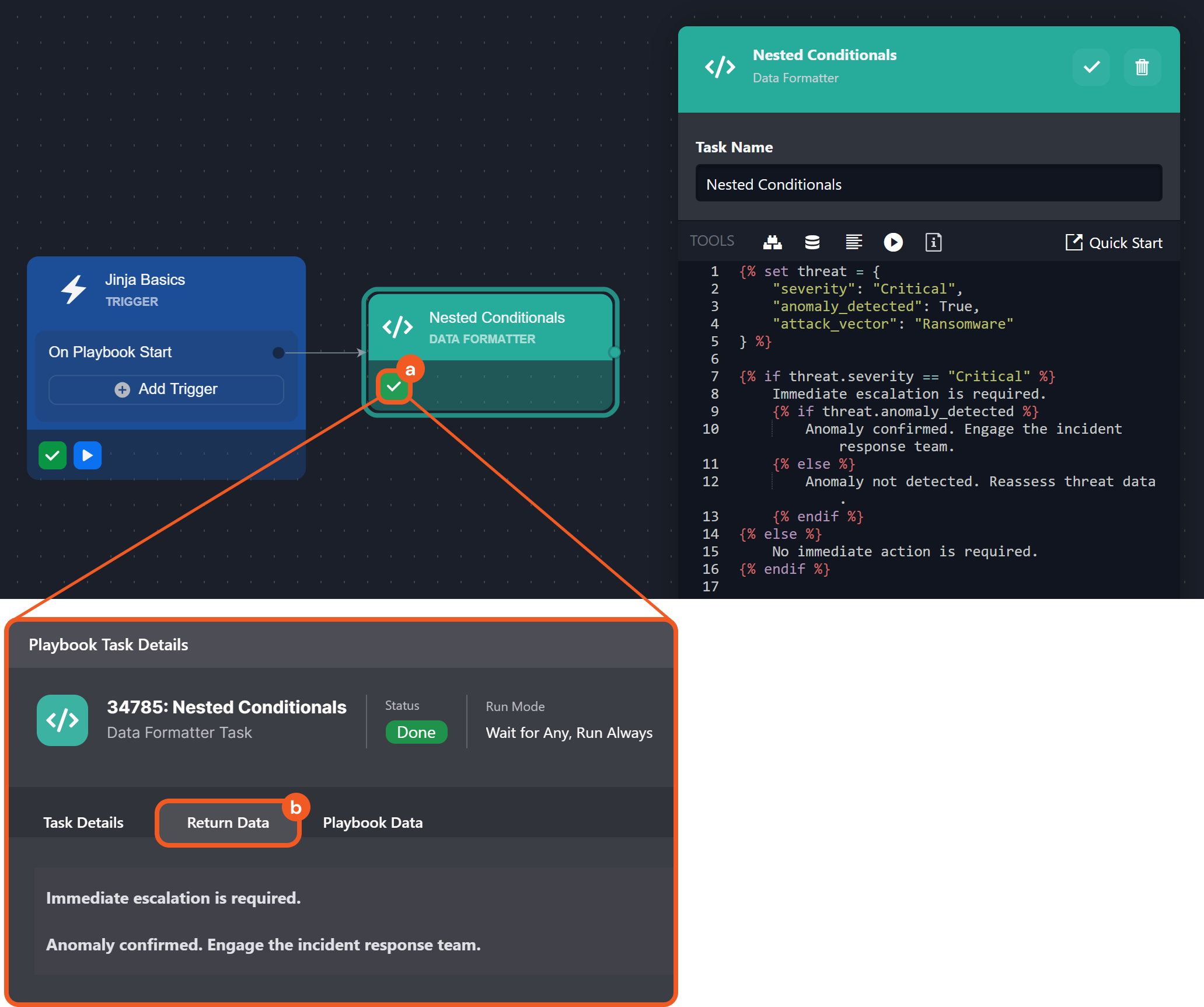Click the Nested Conditionals node output connector

click(x=614, y=352)
